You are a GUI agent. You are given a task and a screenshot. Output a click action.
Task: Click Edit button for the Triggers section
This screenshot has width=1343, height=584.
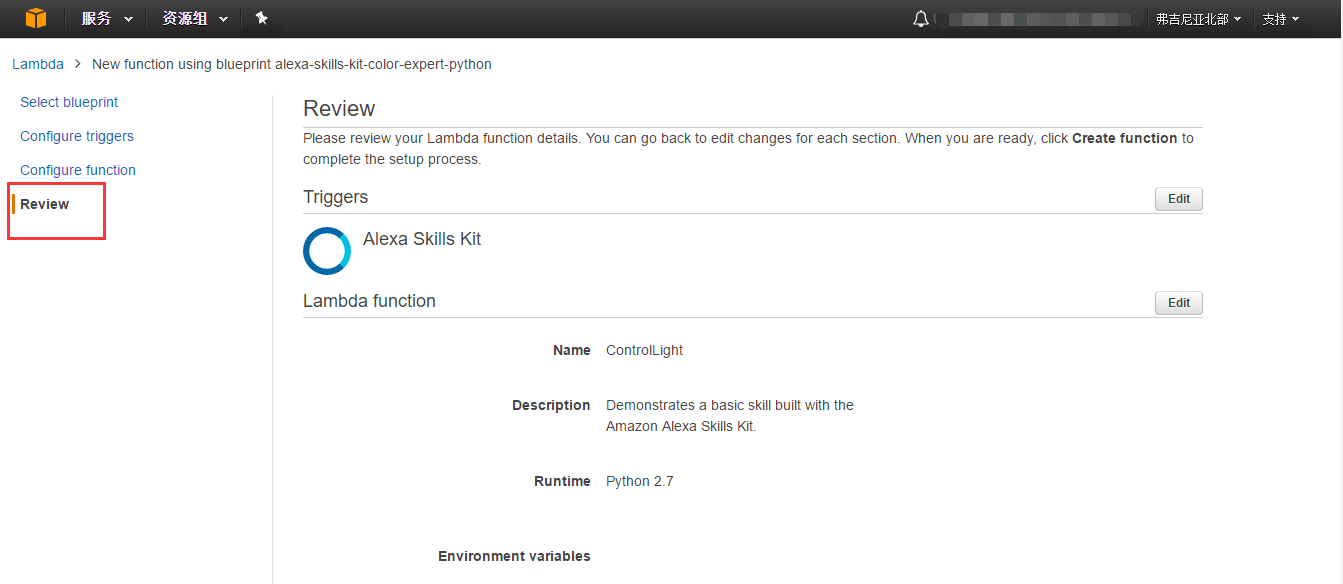[1178, 199]
